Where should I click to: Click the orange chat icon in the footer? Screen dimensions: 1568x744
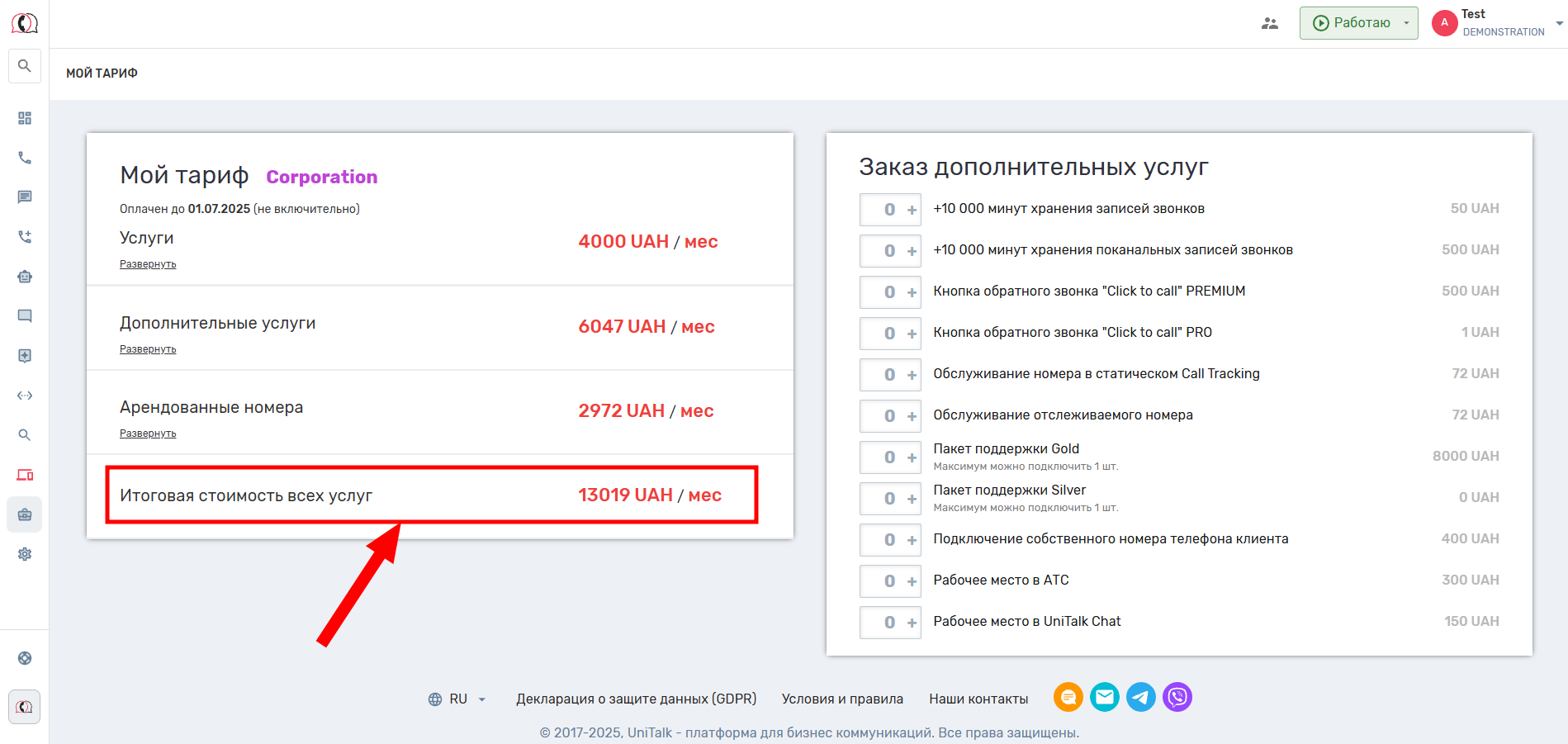(1068, 698)
